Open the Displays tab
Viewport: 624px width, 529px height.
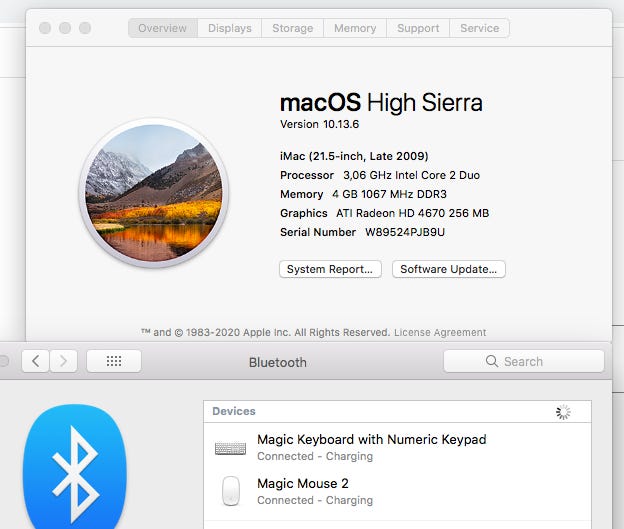tap(230, 28)
